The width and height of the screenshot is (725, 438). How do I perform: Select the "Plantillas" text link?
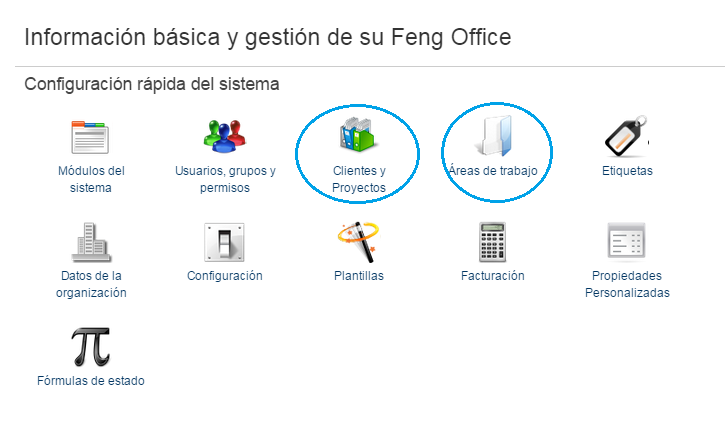click(358, 276)
